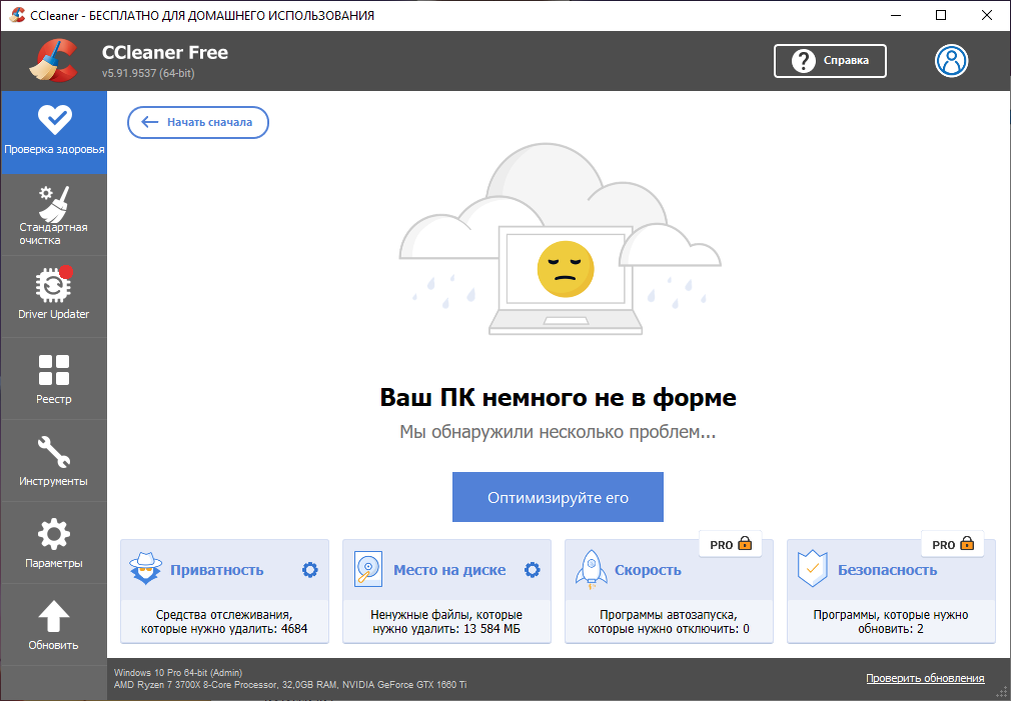Maximize the CCleaner window

click(x=941, y=15)
